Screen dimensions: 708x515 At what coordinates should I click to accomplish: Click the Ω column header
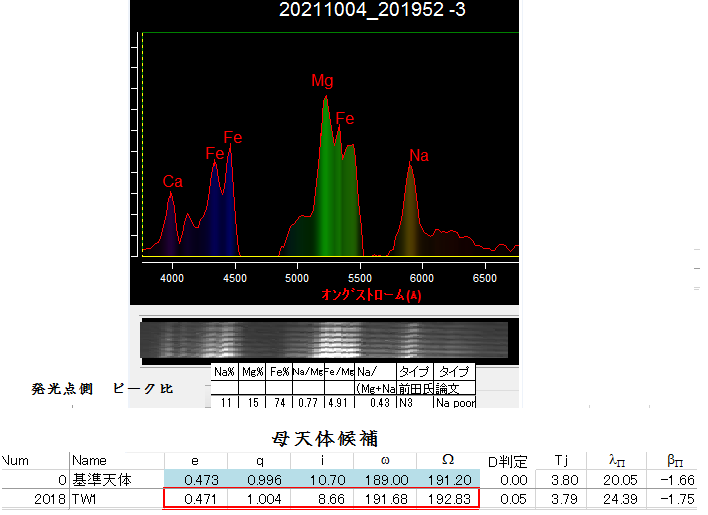447,460
